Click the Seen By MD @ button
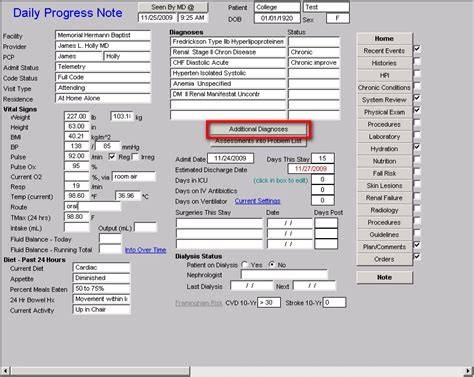The width and height of the screenshot is (474, 377). (173, 7)
